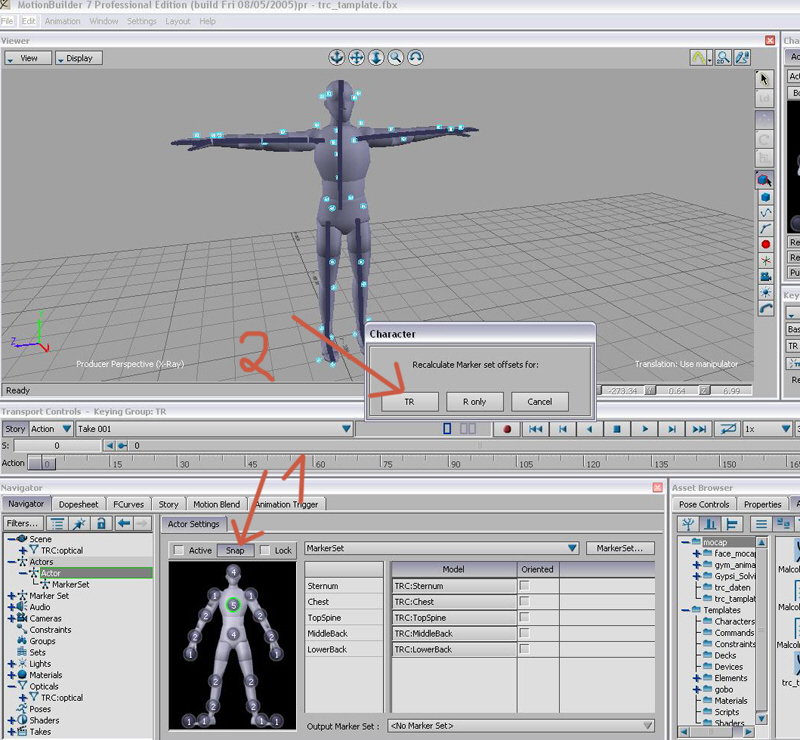800x740 pixels.
Task: Switch to the FCurves tab
Action: coord(128,505)
